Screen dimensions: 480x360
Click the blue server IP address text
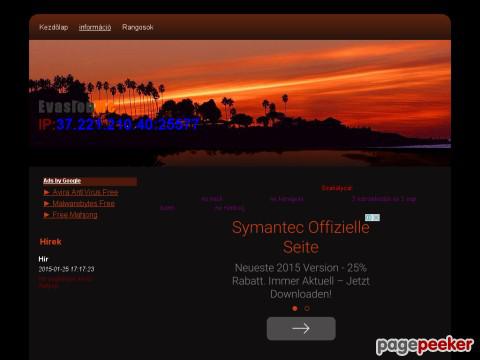pyautogui.click(x=127, y=124)
